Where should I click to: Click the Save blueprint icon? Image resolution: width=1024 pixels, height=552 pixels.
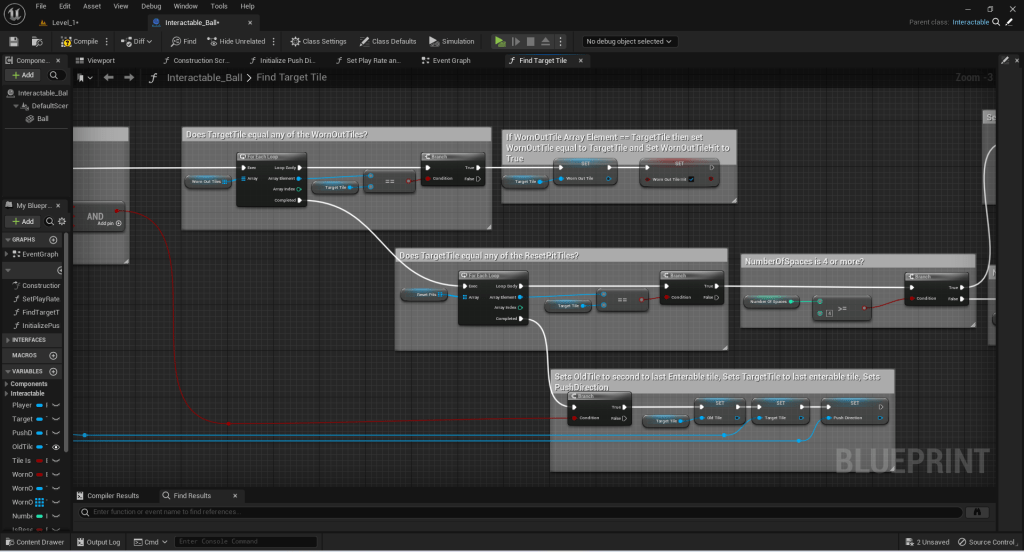14,41
